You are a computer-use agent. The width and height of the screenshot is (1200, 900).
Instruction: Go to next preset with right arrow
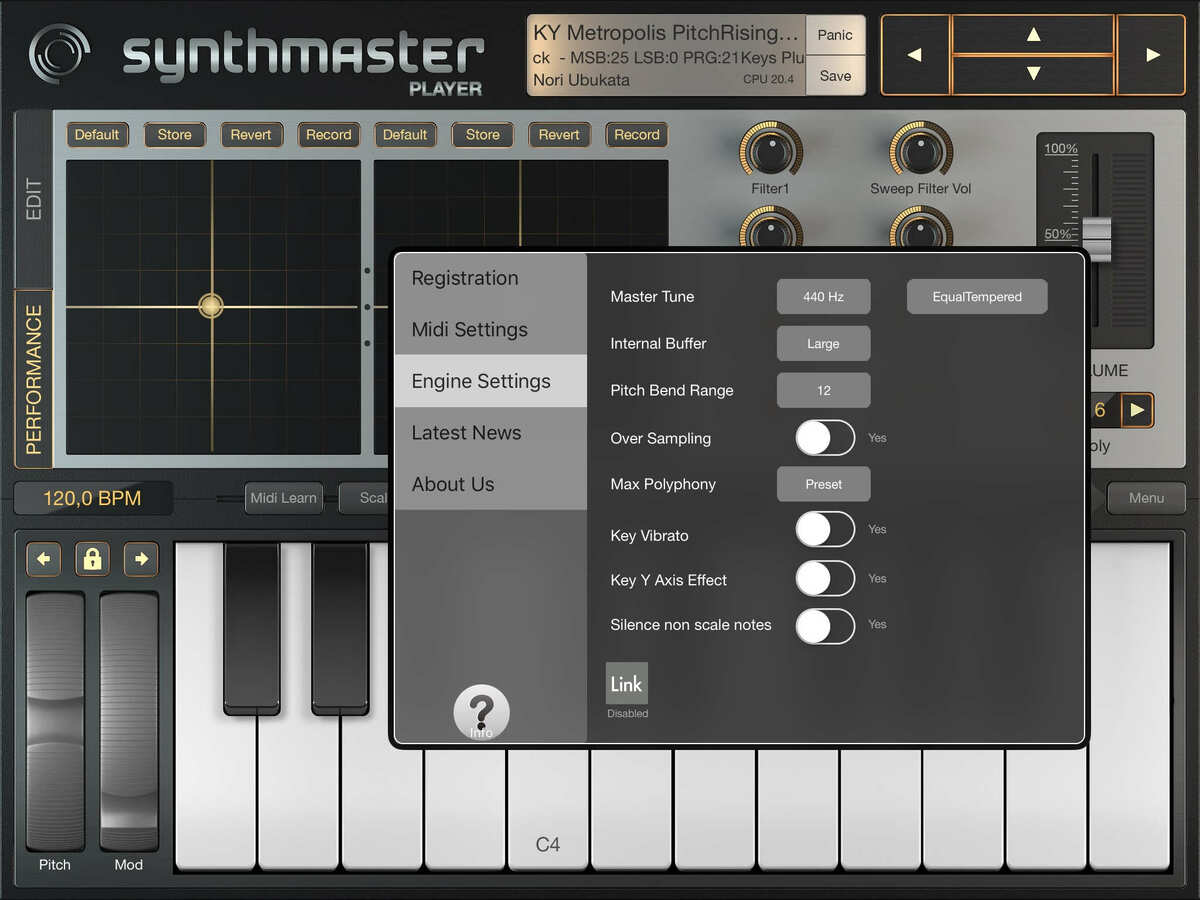tap(1152, 55)
